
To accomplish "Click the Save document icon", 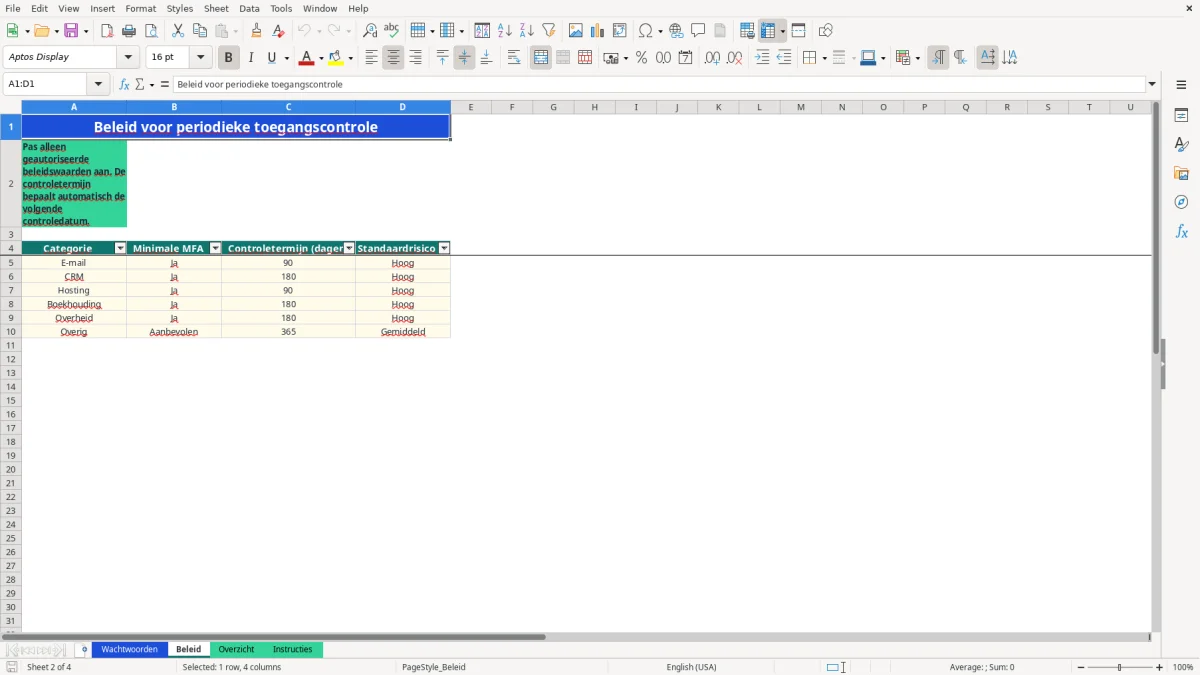I will pos(71,31).
